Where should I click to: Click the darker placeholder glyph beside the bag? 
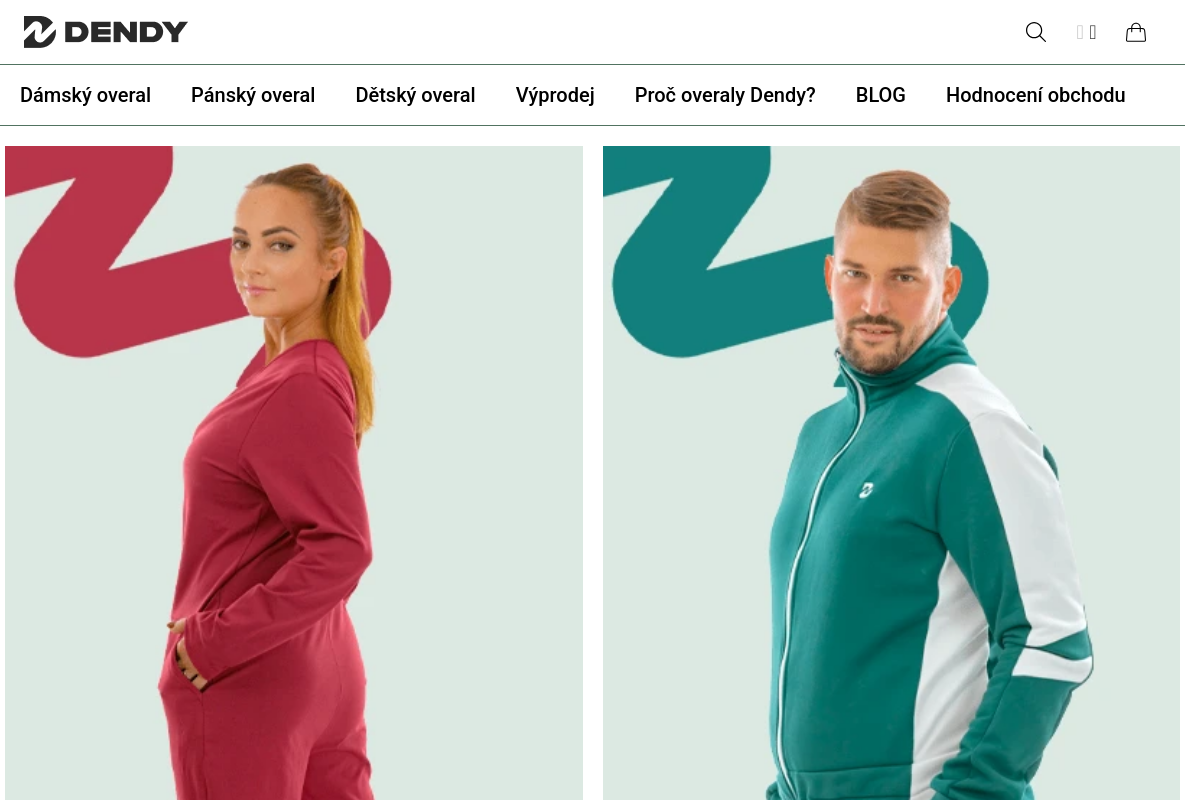(1093, 32)
